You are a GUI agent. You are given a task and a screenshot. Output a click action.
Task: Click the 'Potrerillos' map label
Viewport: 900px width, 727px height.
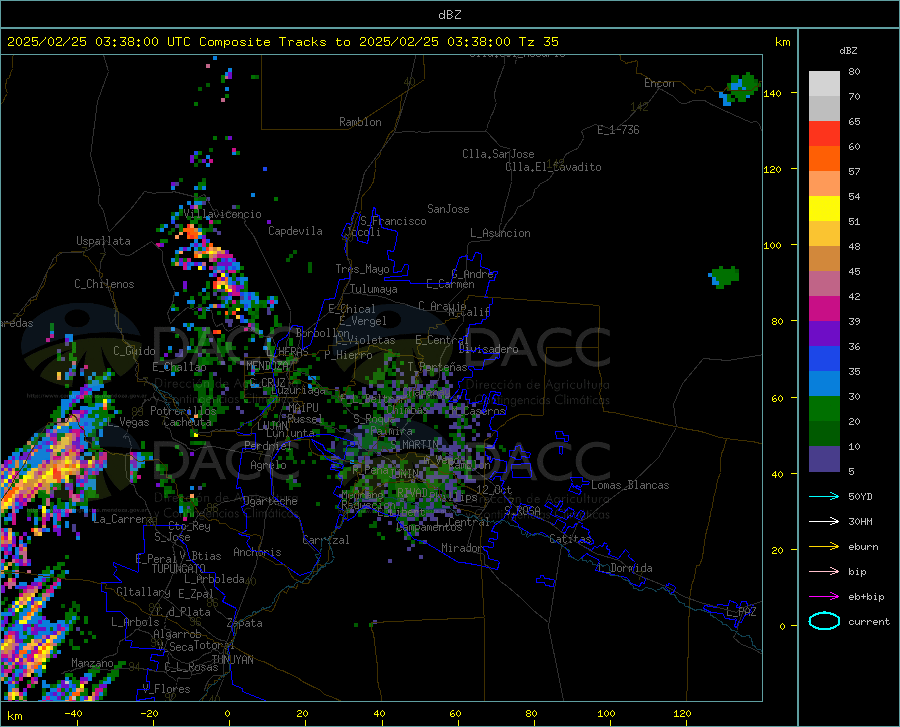tap(183, 411)
